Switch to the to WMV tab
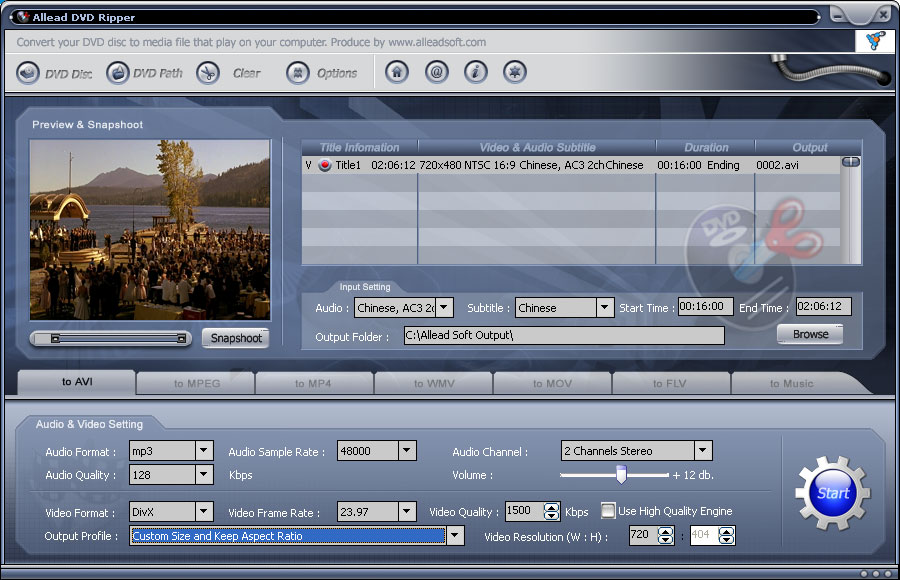The height and width of the screenshot is (580, 900). tap(434, 383)
